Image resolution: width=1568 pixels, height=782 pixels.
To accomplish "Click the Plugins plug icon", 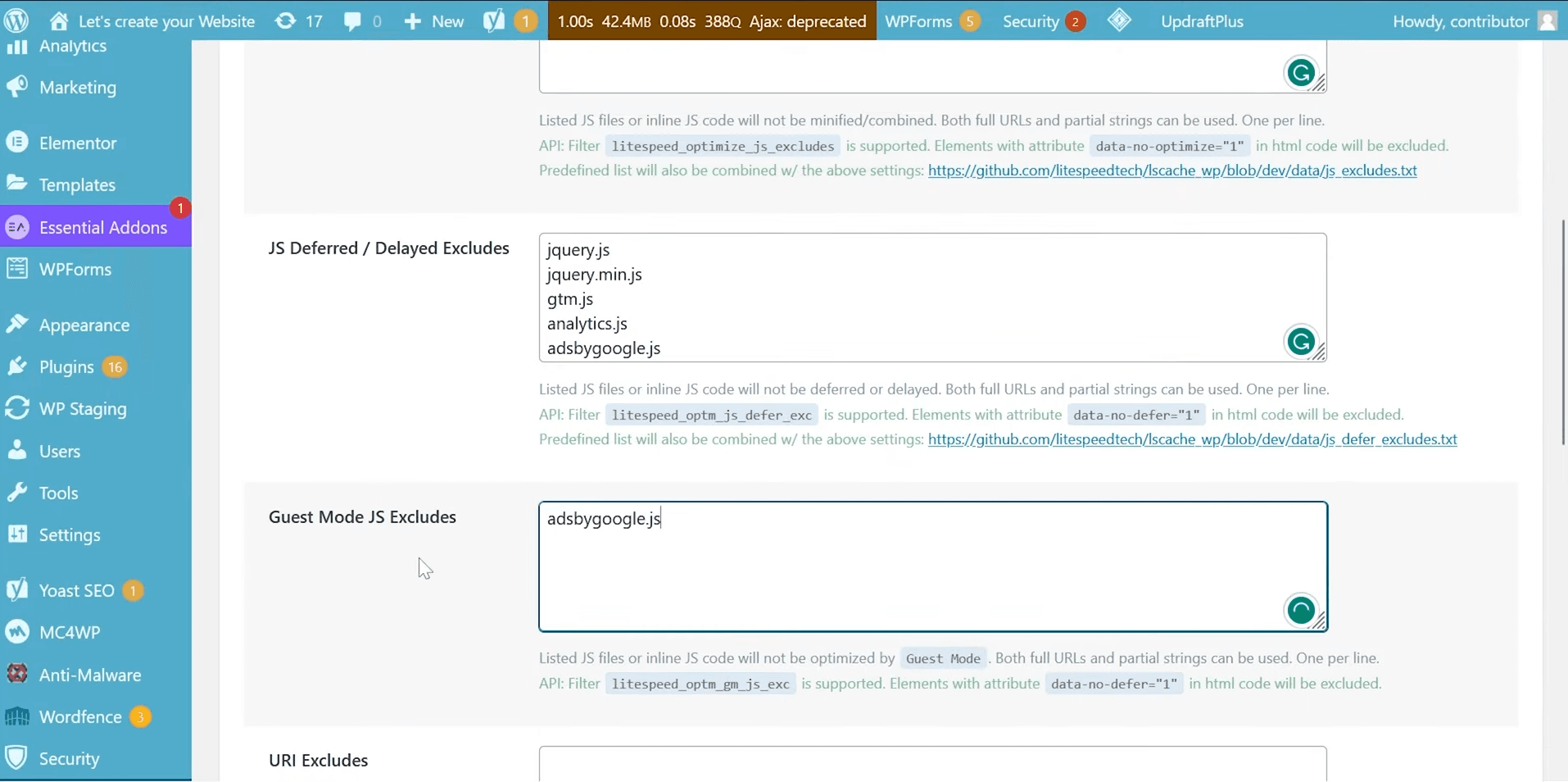I will coord(16,366).
